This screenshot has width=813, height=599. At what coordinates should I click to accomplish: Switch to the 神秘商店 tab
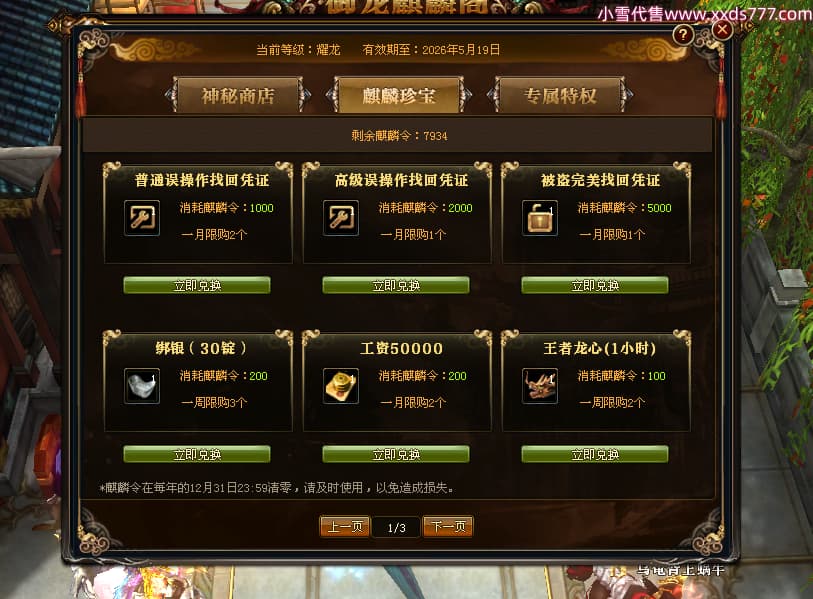[x=238, y=95]
